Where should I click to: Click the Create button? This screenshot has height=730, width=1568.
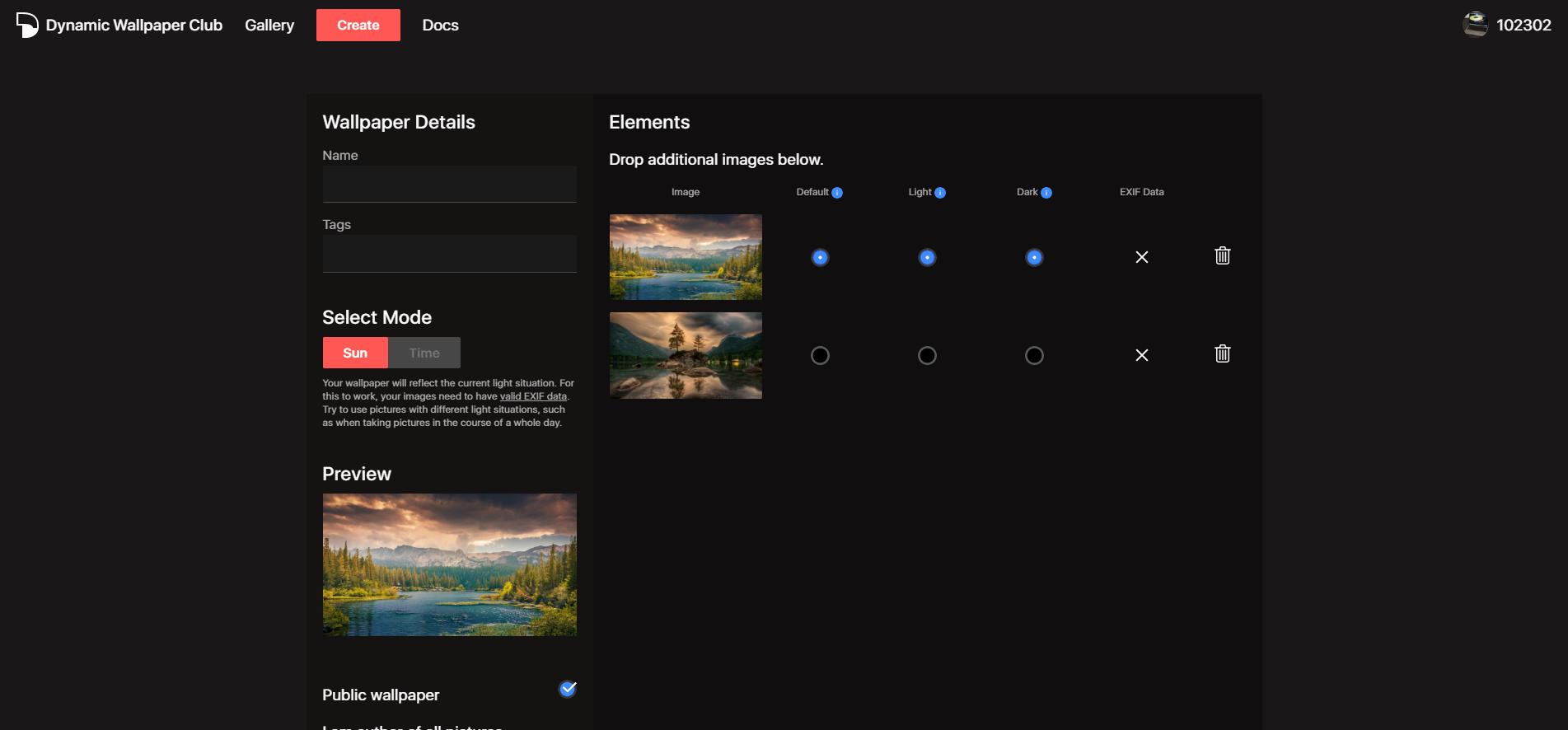coord(358,25)
